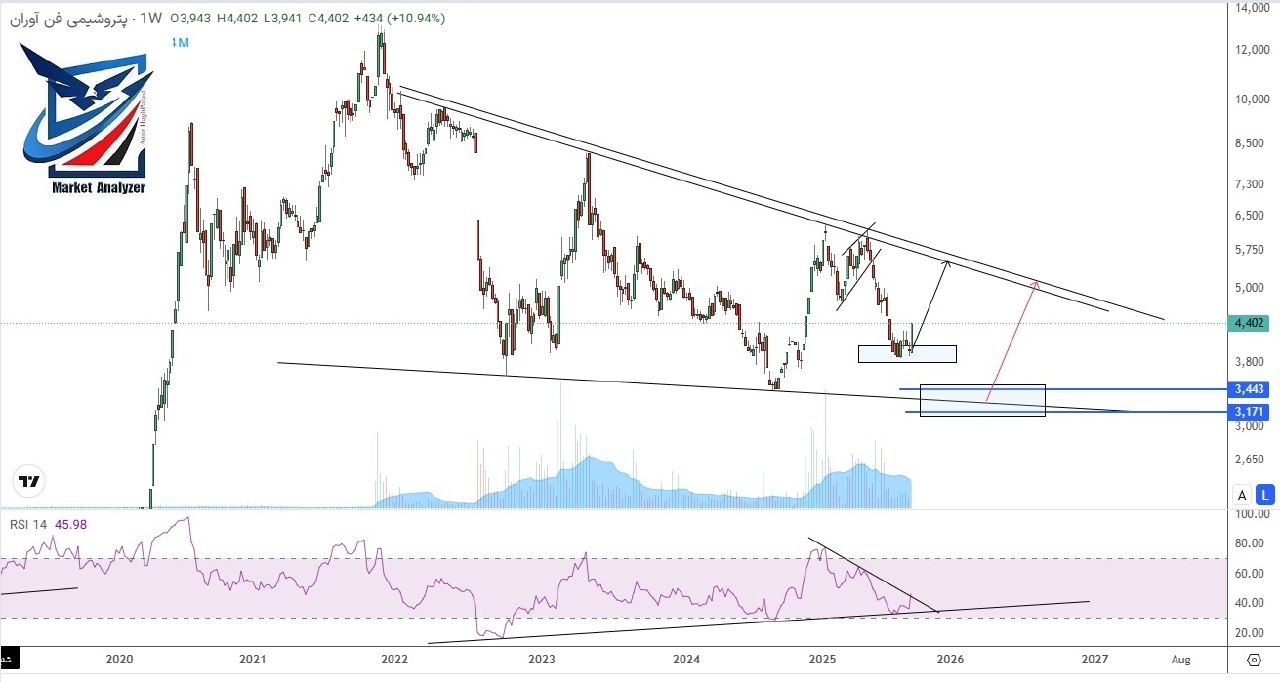Click the 2026 label on time axis

click(x=950, y=660)
